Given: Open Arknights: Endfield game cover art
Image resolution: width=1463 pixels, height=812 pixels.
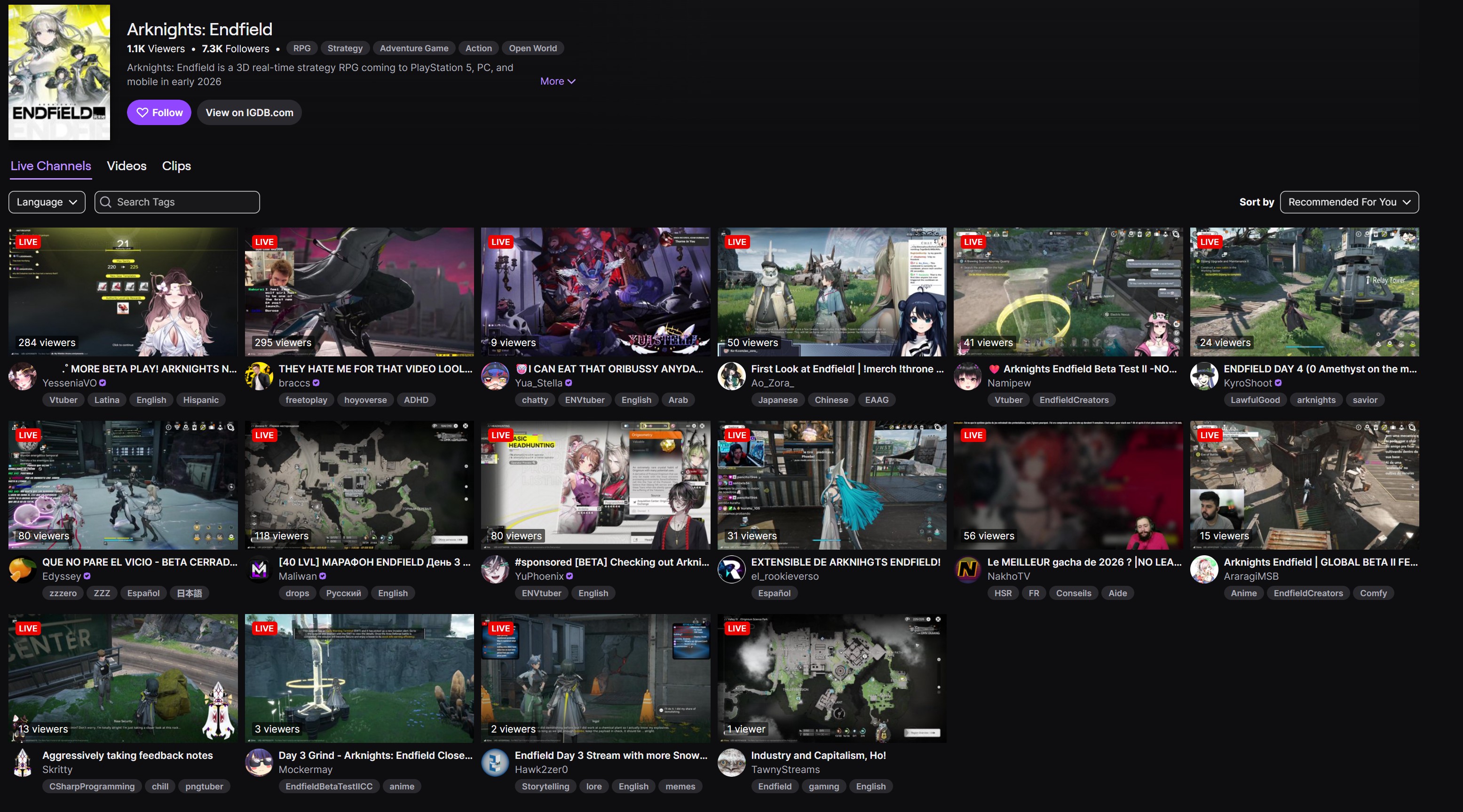Looking at the screenshot, I should 59,72.
